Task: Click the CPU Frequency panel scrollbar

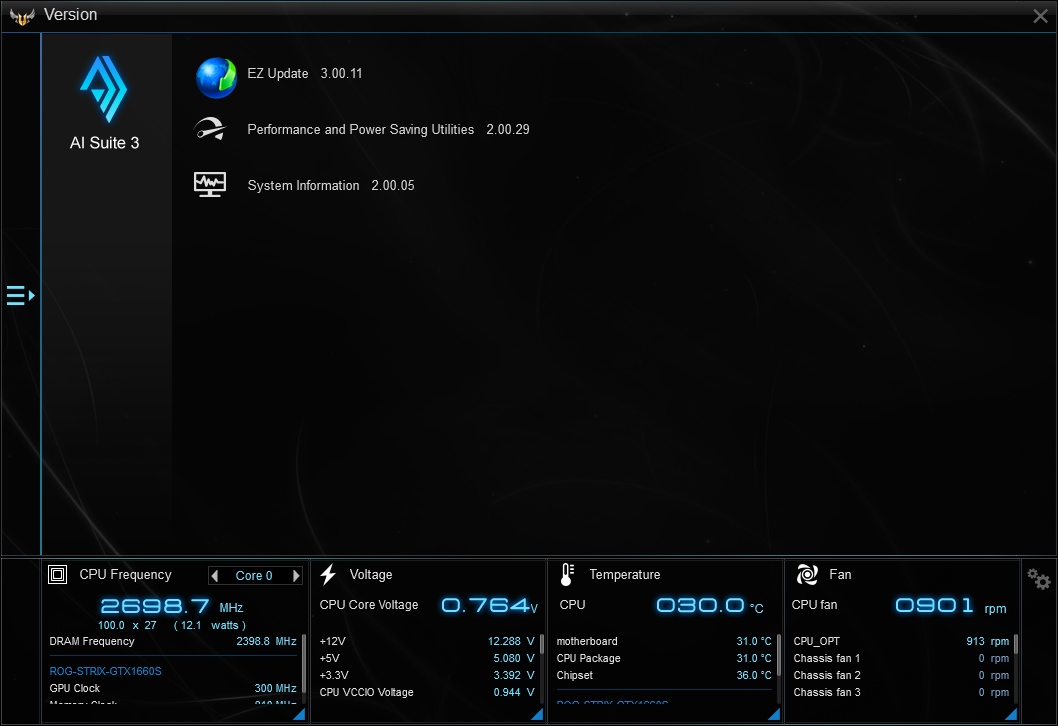Action: tap(304, 663)
